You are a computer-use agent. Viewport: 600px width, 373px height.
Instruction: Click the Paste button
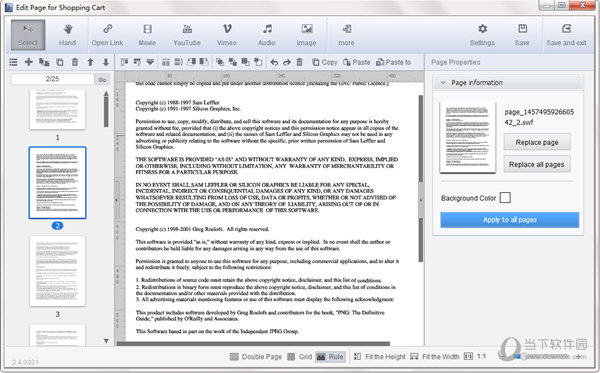(357, 62)
